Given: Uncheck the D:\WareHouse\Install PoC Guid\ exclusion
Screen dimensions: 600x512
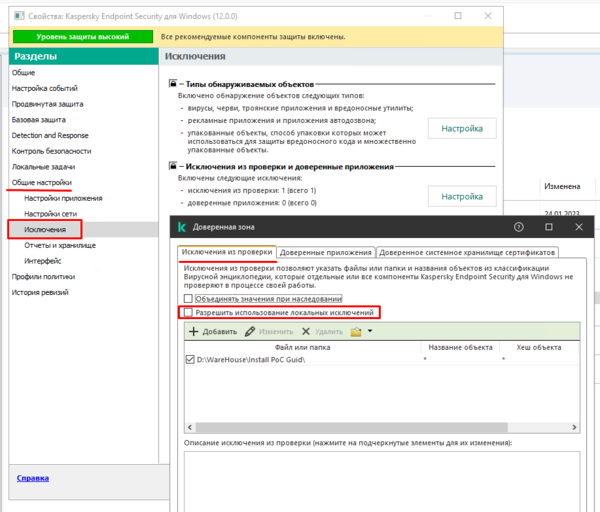Looking at the screenshot, I should pos(191,360).
